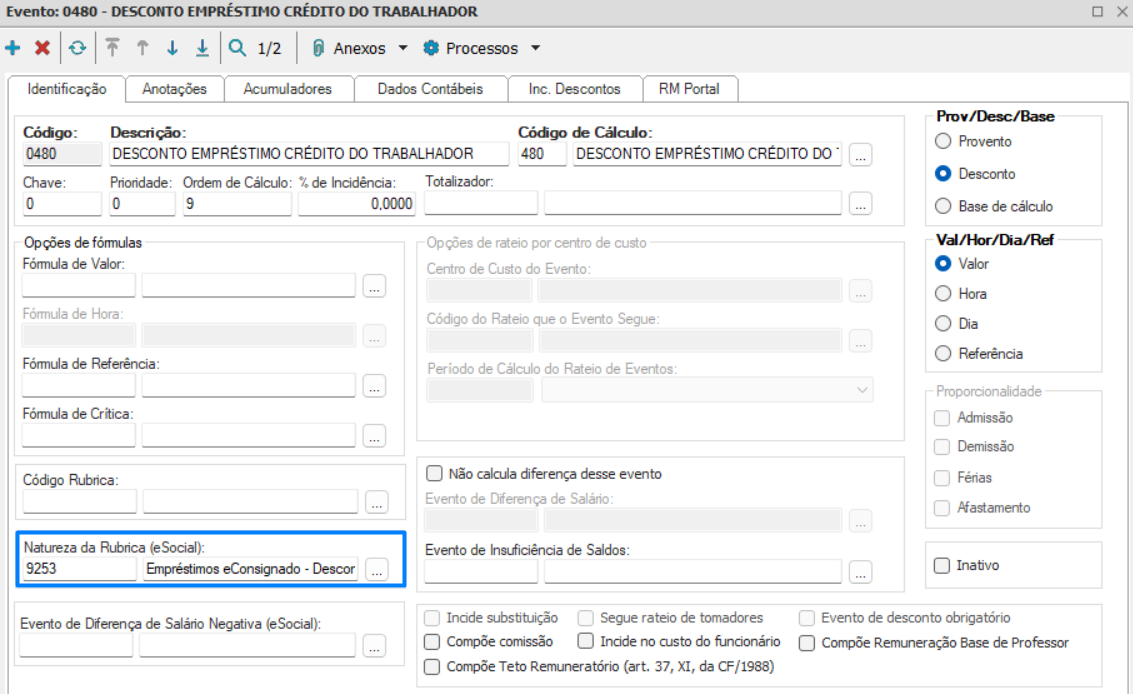Open lookup for Fórmula de Valor
The height and width of the screenshot is (694, 1133).
pyautogui.click(x=374, y=286)
